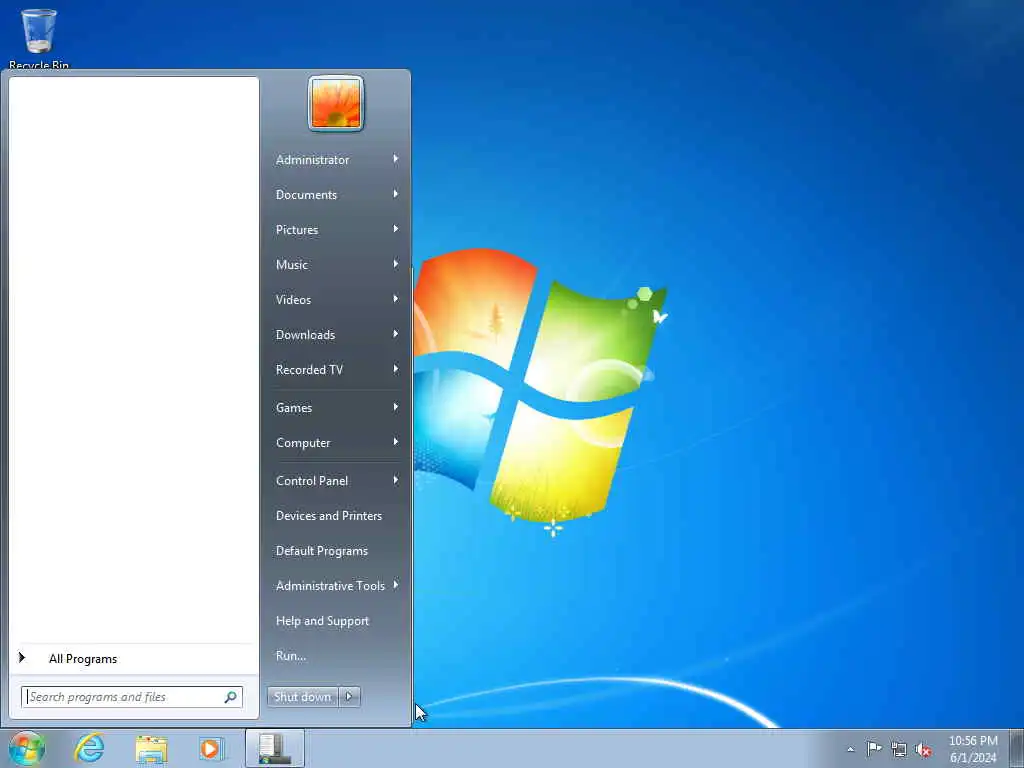The height and width of the screenshot is (768, 1024).
Task: Expand the Recorded TV submenu arrow
Action: click(x=396, y=369)
